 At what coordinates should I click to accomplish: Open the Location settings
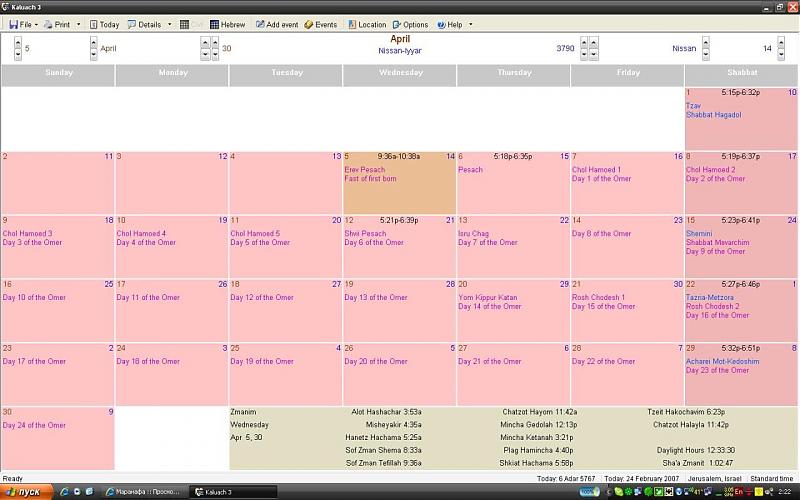(367, 24)
